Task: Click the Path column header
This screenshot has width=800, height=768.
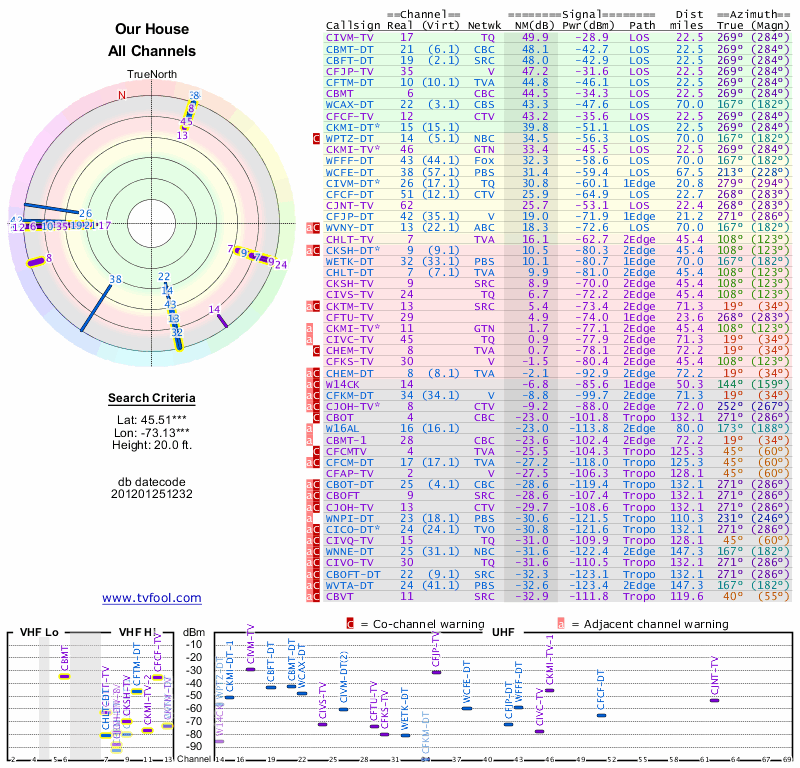Action: 642,26
